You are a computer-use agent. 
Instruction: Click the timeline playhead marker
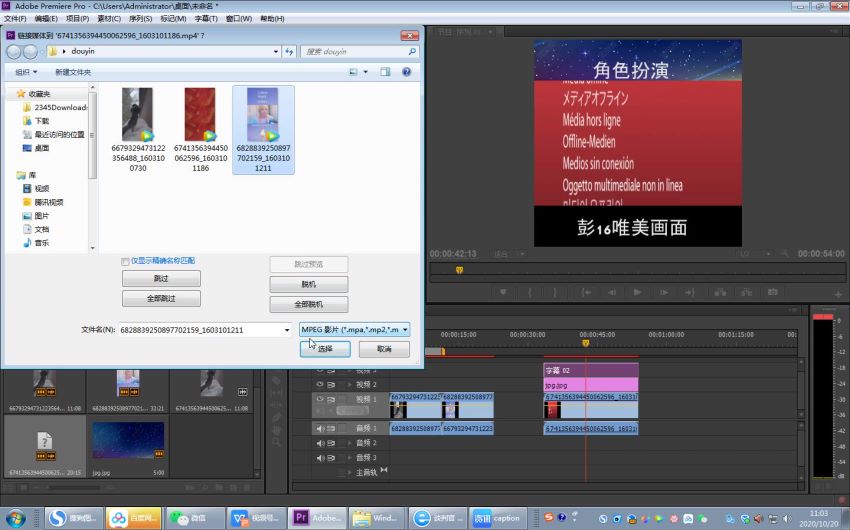pos(585,343)
